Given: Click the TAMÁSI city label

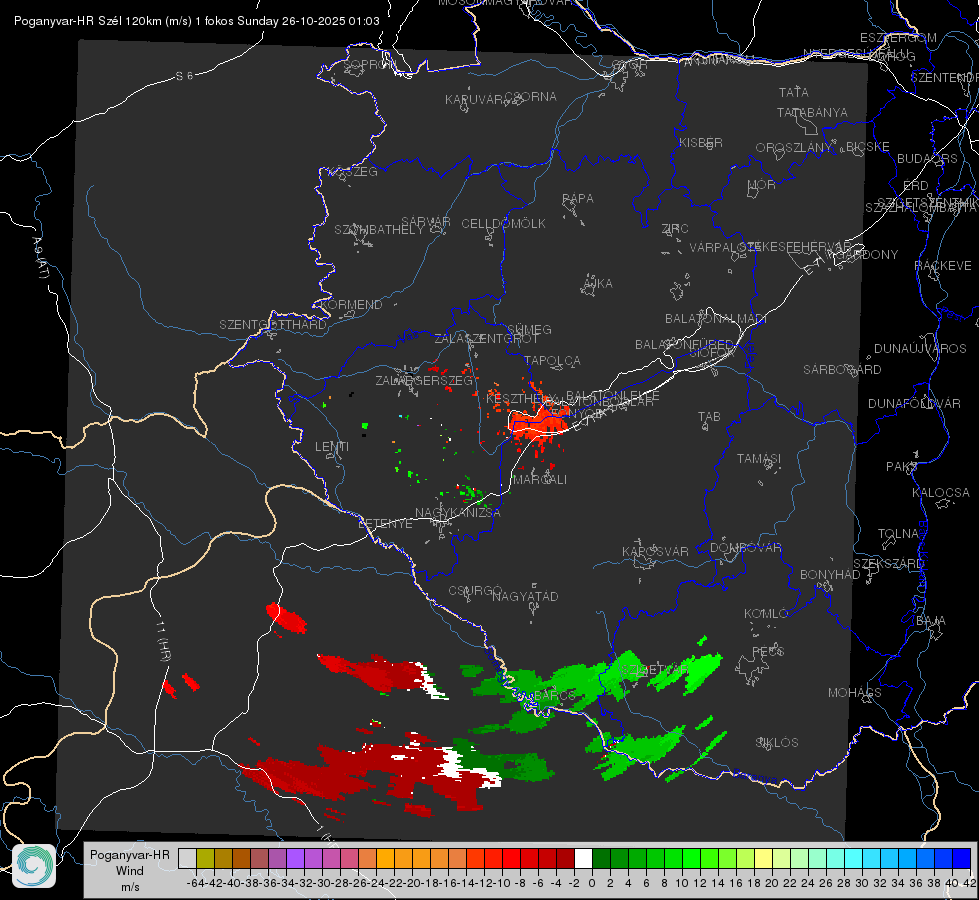Looking at the screenshot, I should [759, 458].
